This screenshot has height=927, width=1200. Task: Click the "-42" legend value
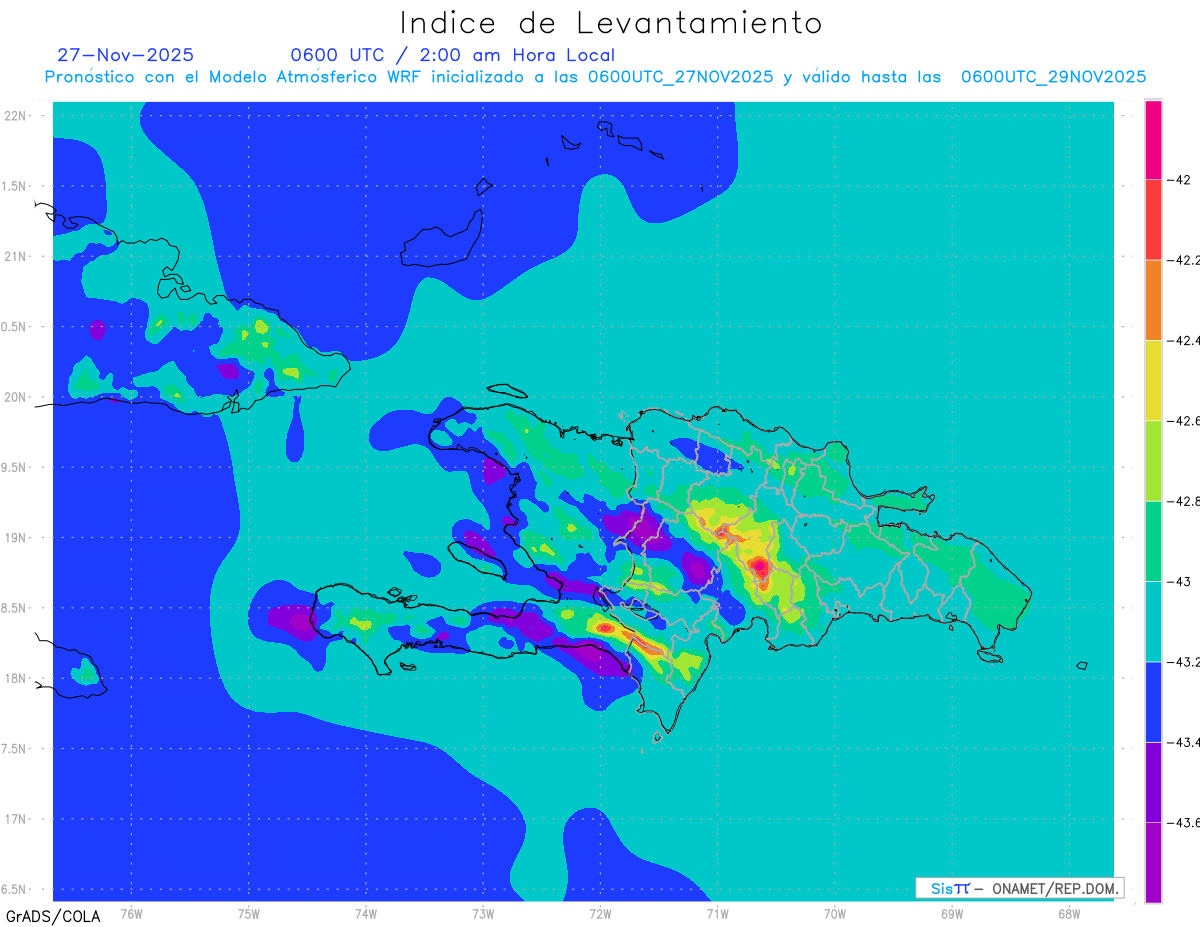1180,180
